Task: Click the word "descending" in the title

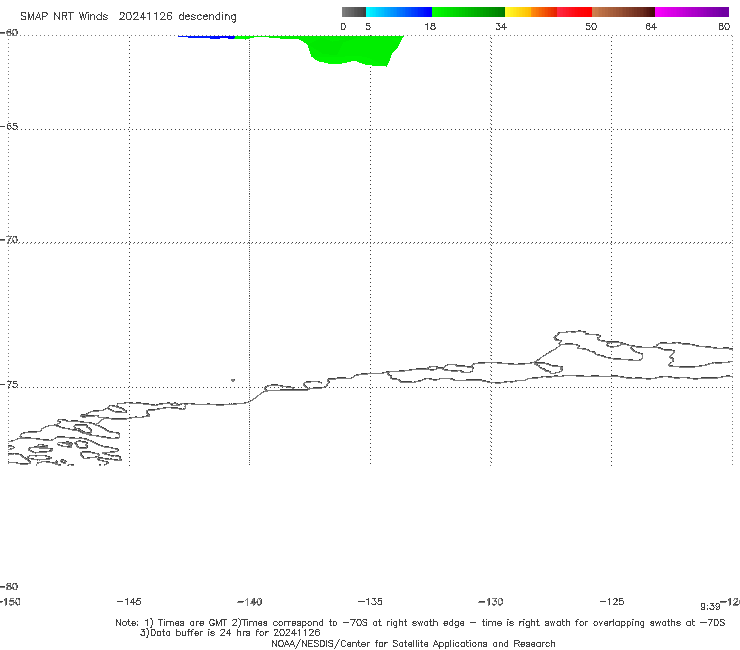Action: [x=208, y=17]
